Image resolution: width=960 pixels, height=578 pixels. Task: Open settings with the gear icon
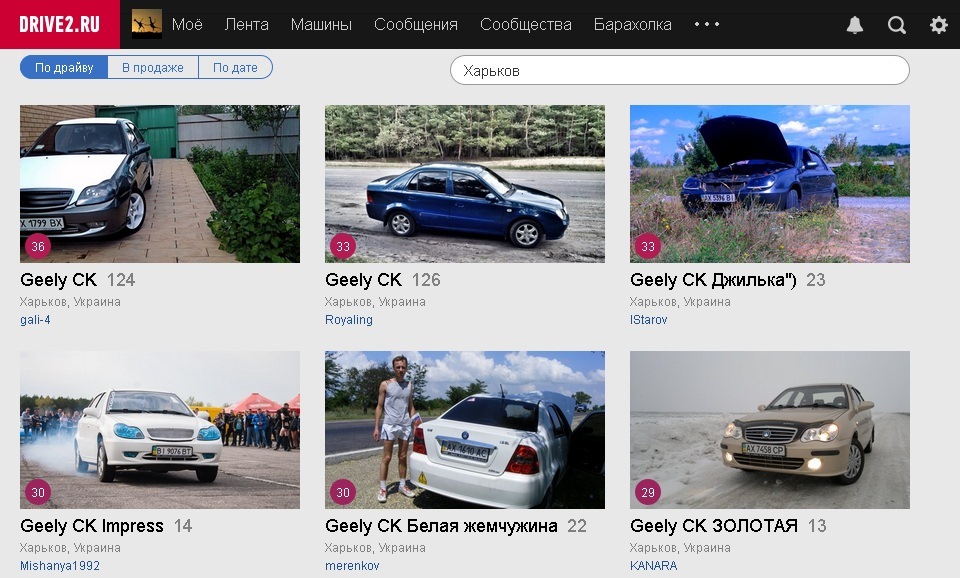pyautogui.click(x=939, y=24)
